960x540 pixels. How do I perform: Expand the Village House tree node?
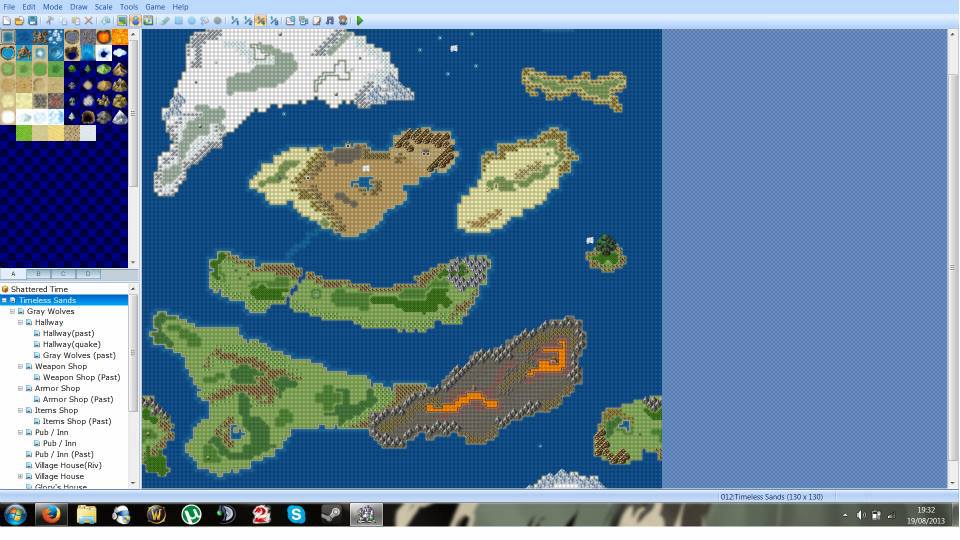pos(20,477)
